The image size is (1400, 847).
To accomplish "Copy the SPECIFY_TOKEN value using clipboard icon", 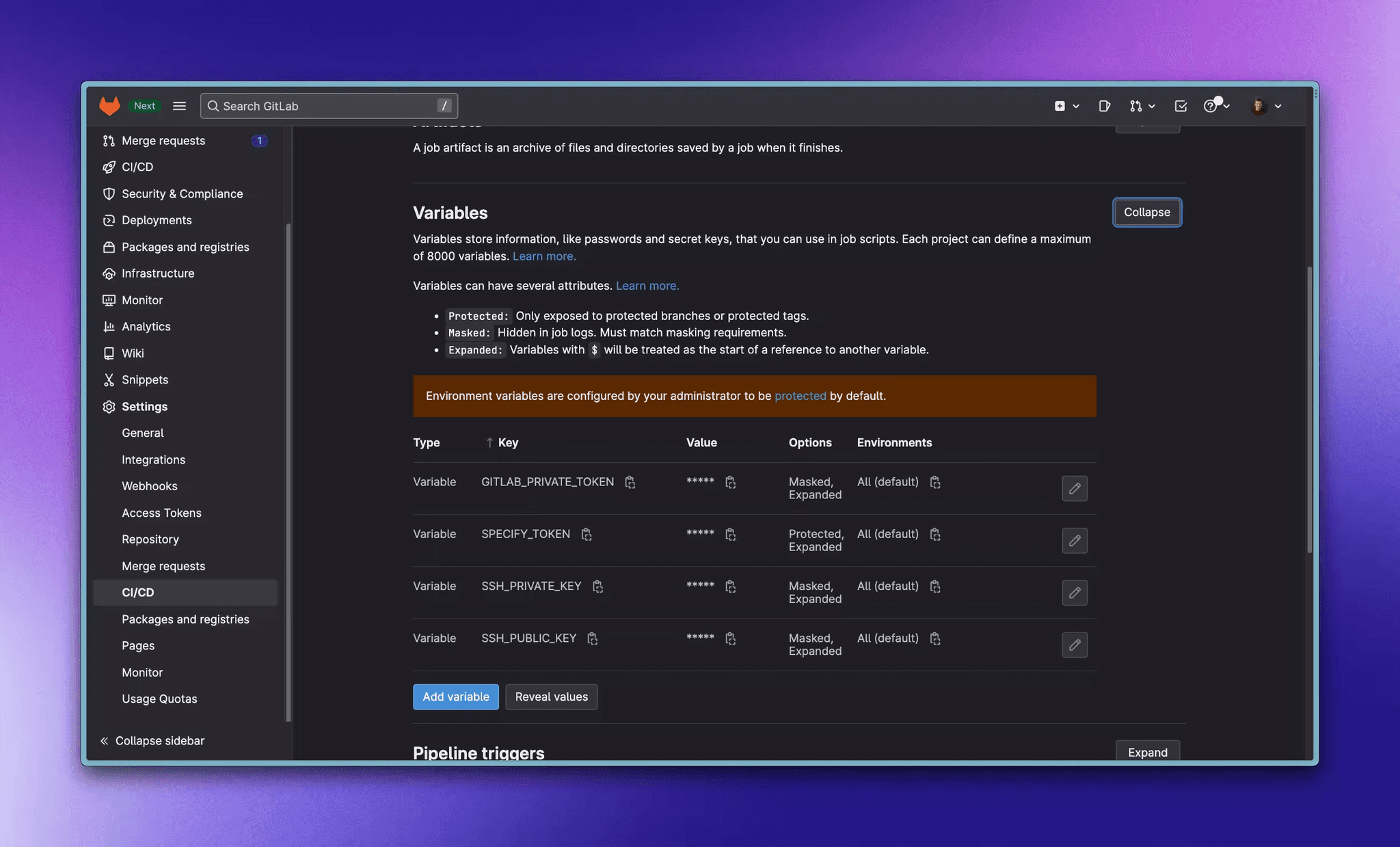I will [x=731, y=534].
